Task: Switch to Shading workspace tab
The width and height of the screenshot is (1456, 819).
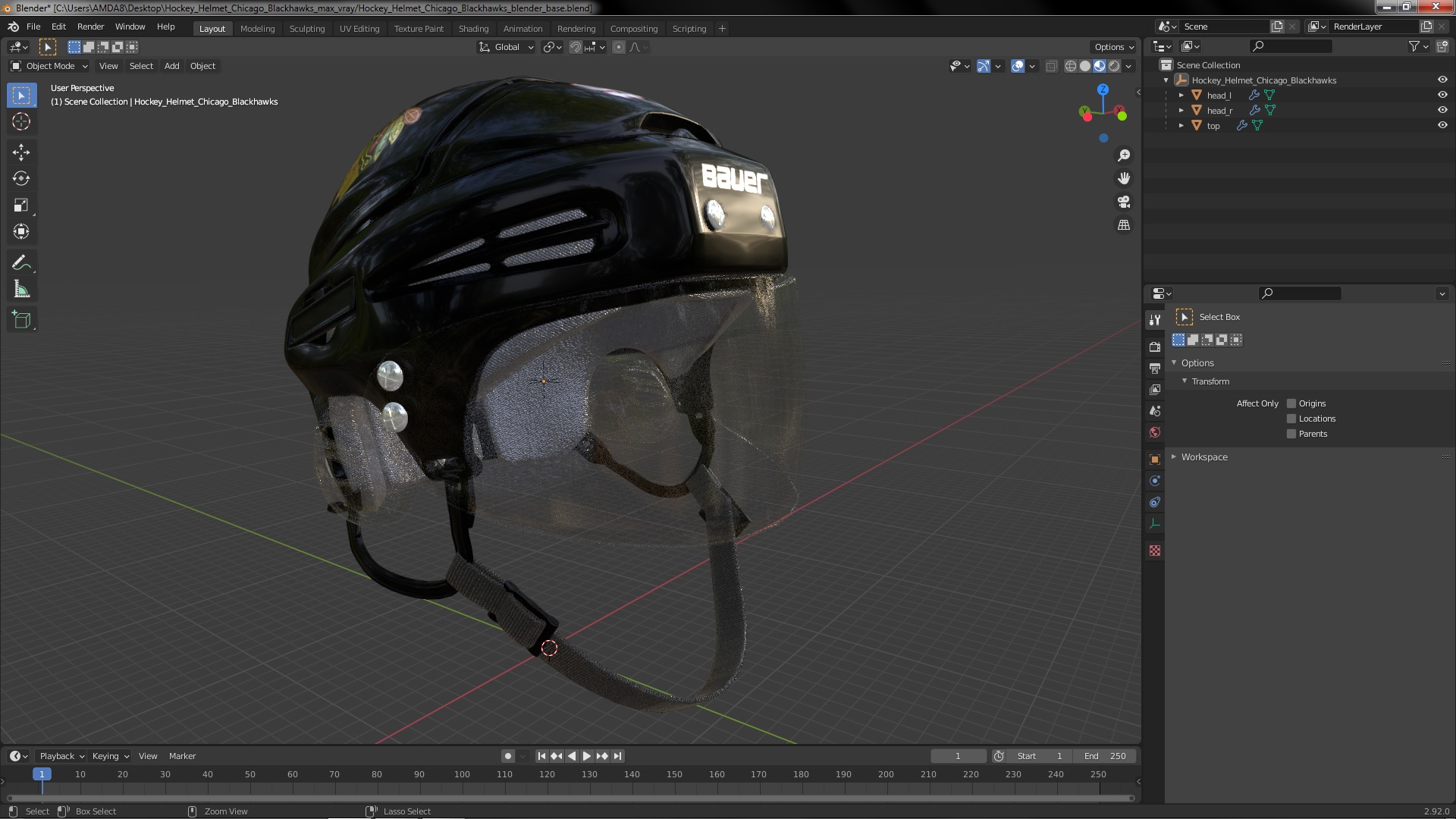Action: click(473, 29)
